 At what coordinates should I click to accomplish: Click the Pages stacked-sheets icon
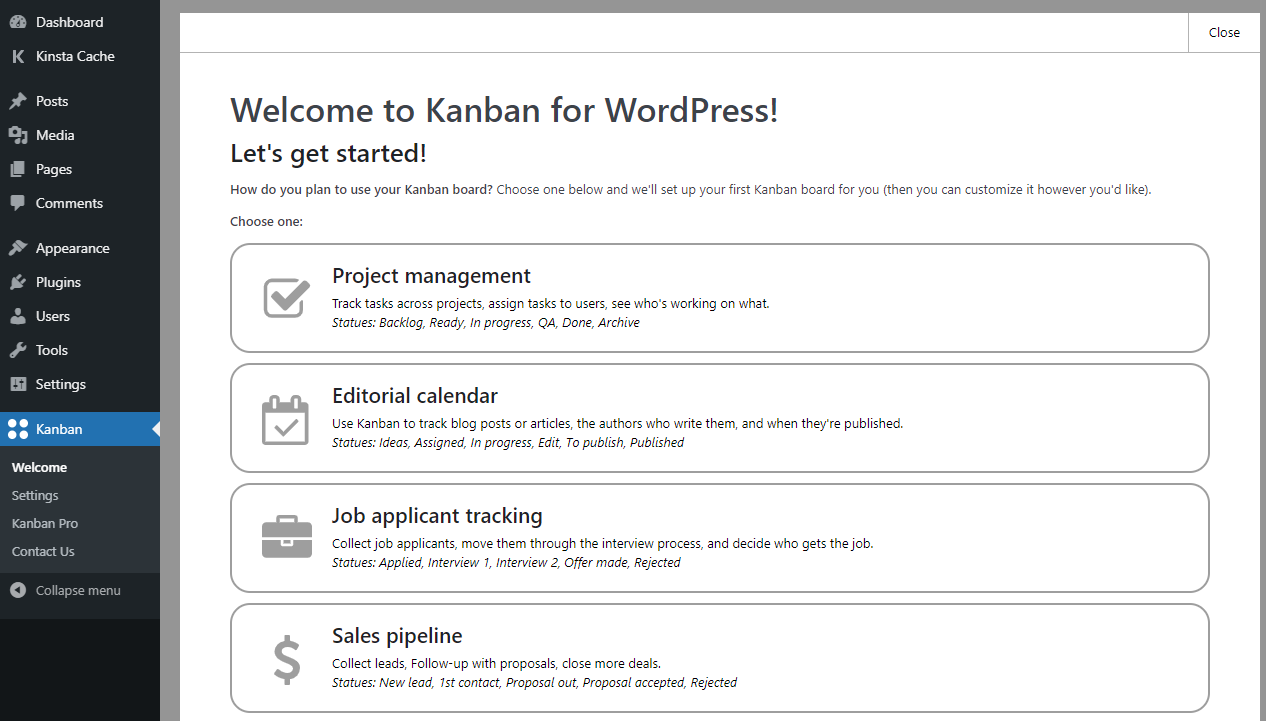(18, 169)
